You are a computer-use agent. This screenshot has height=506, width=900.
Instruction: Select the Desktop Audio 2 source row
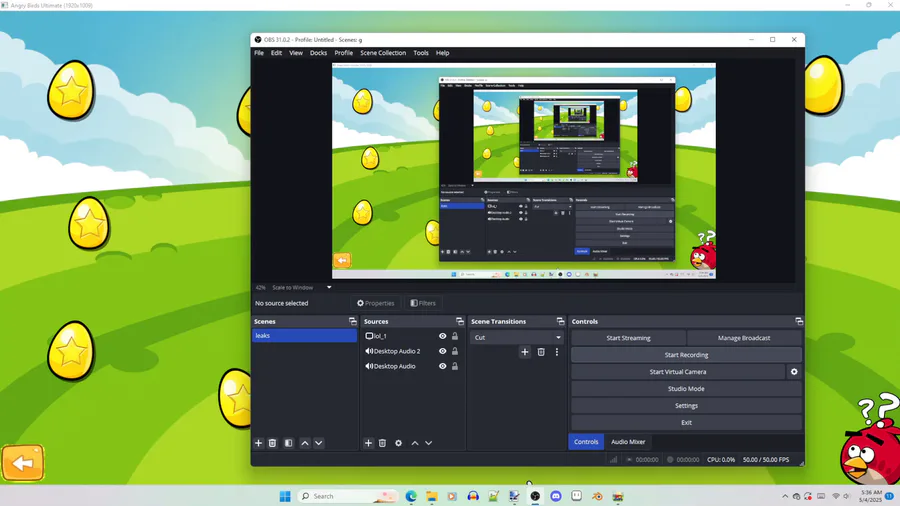pyautogui.click(x=412, y=351)
